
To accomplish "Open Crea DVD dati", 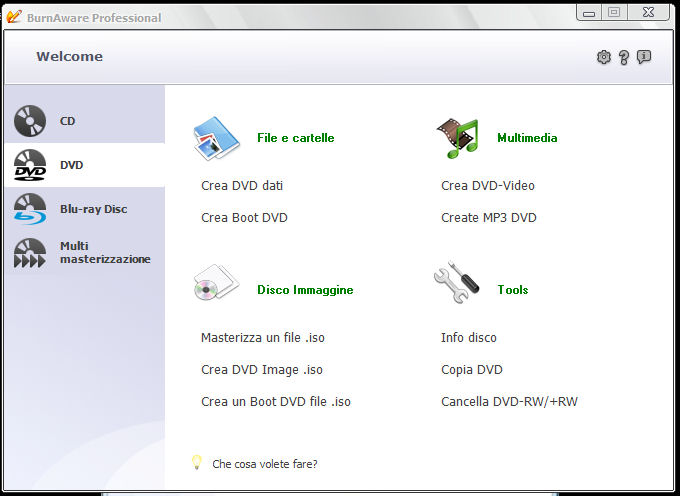I will click(242, 186).
